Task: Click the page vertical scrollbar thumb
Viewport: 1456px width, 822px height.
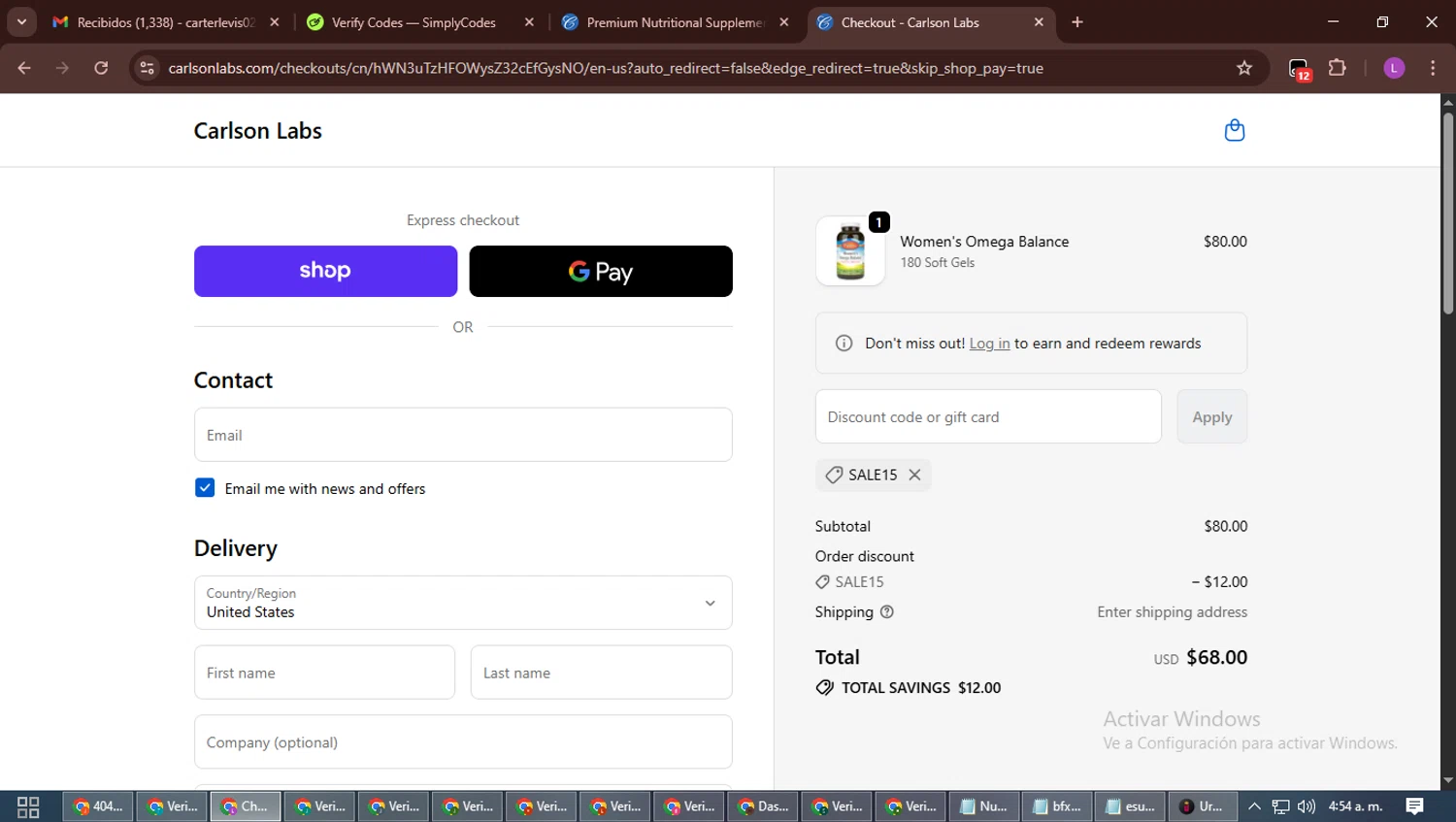Action: pyautogui.click(x=1447, y=214)
